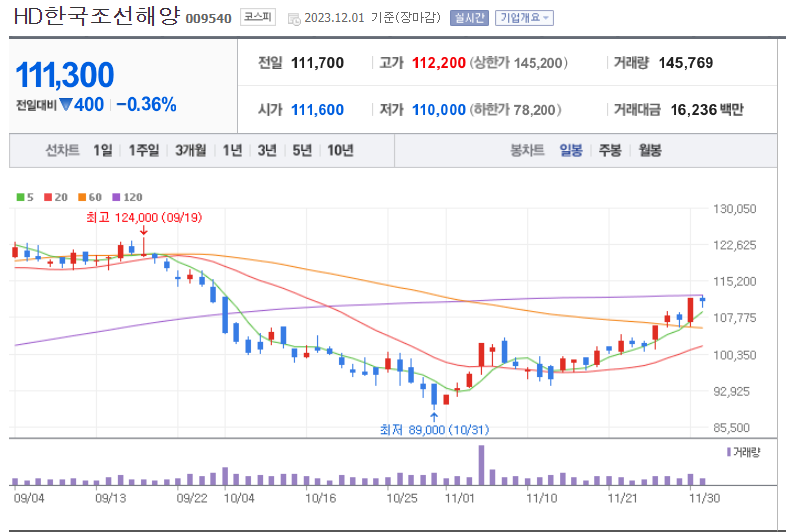This screenshot has width=786, height=532.
Task: Show the 1년 line chart
Action: coord(232,151)
